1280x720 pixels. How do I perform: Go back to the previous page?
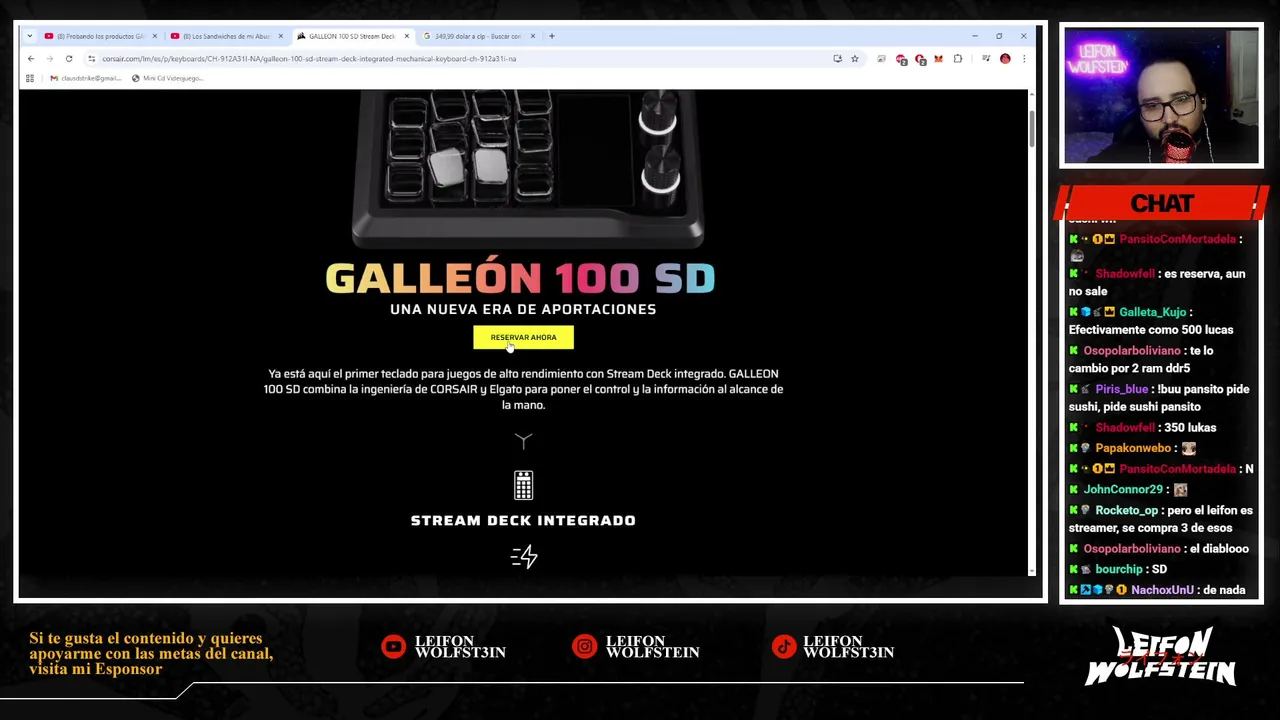tap(31, 59)
